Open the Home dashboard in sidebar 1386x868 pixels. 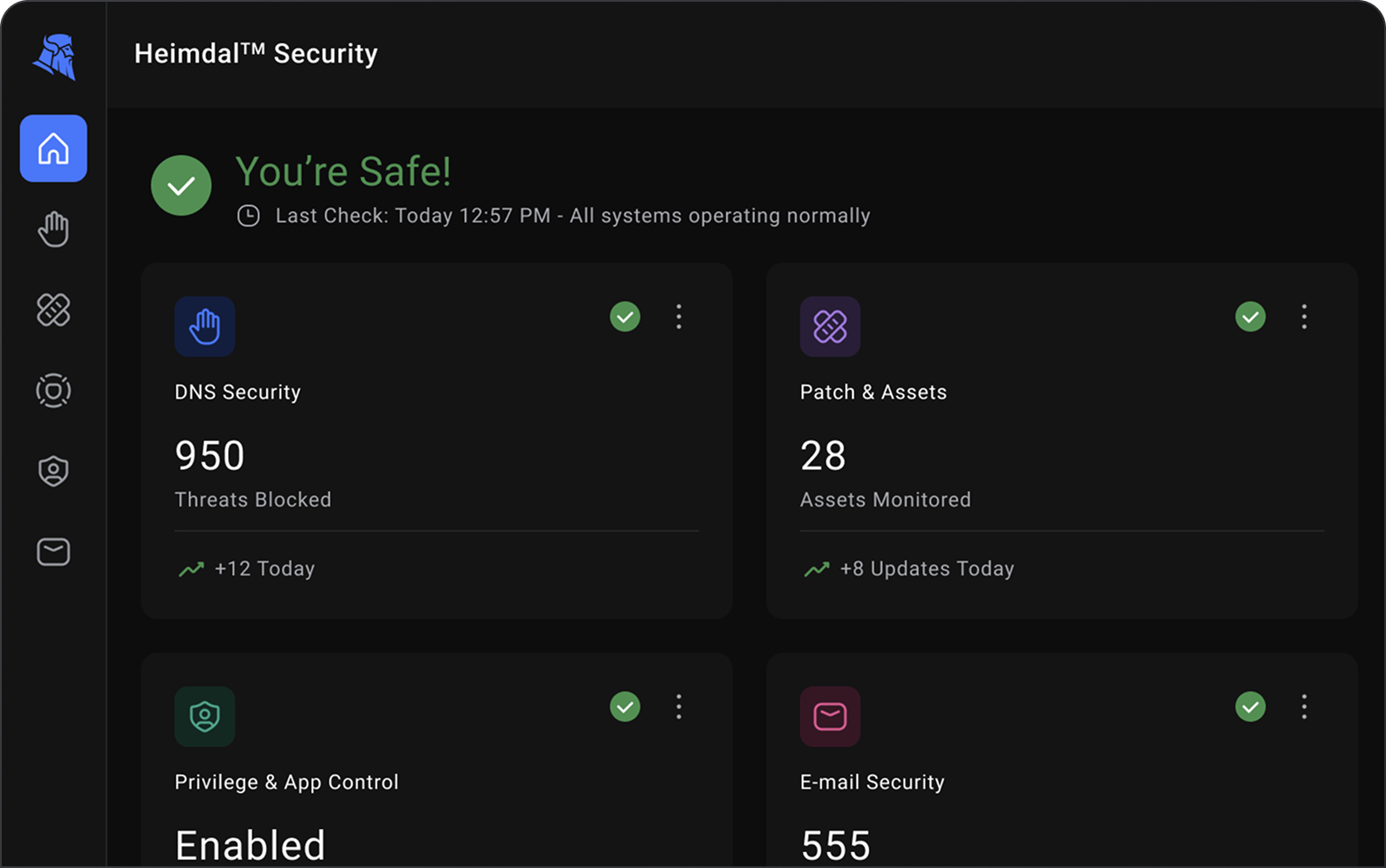click(x=53, y=148)
